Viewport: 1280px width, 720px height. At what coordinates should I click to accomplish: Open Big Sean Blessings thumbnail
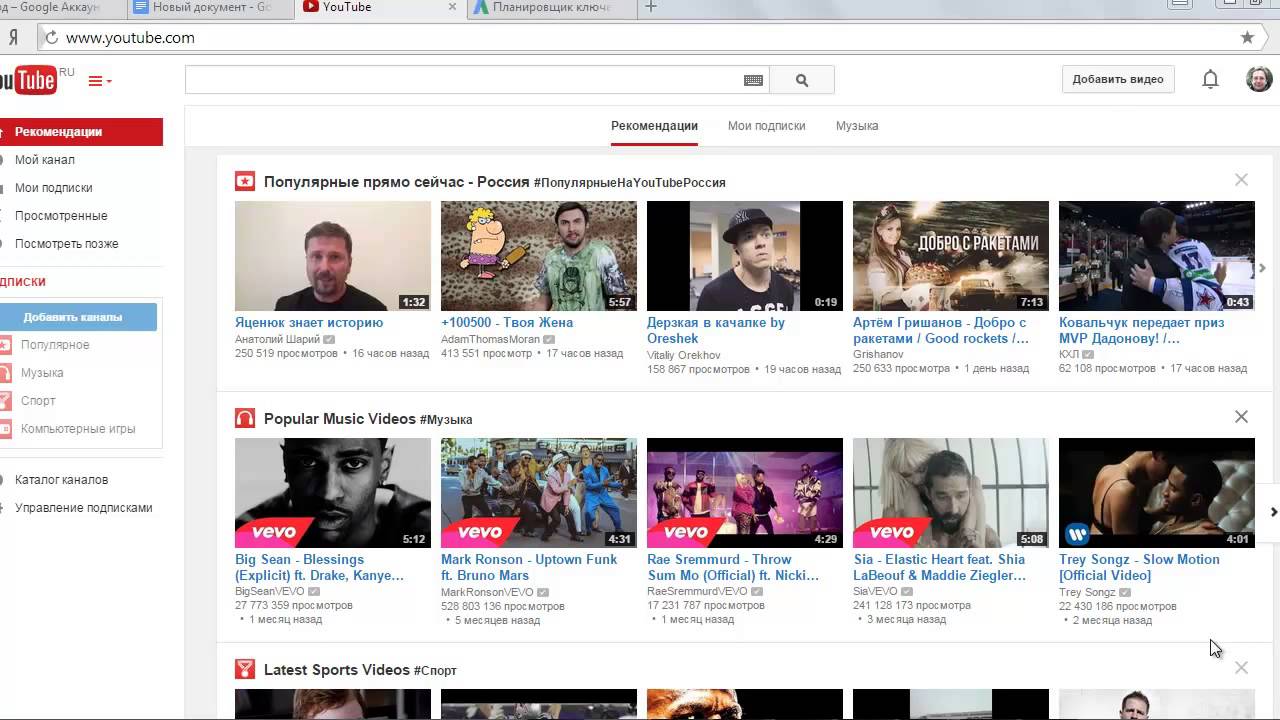333,493
